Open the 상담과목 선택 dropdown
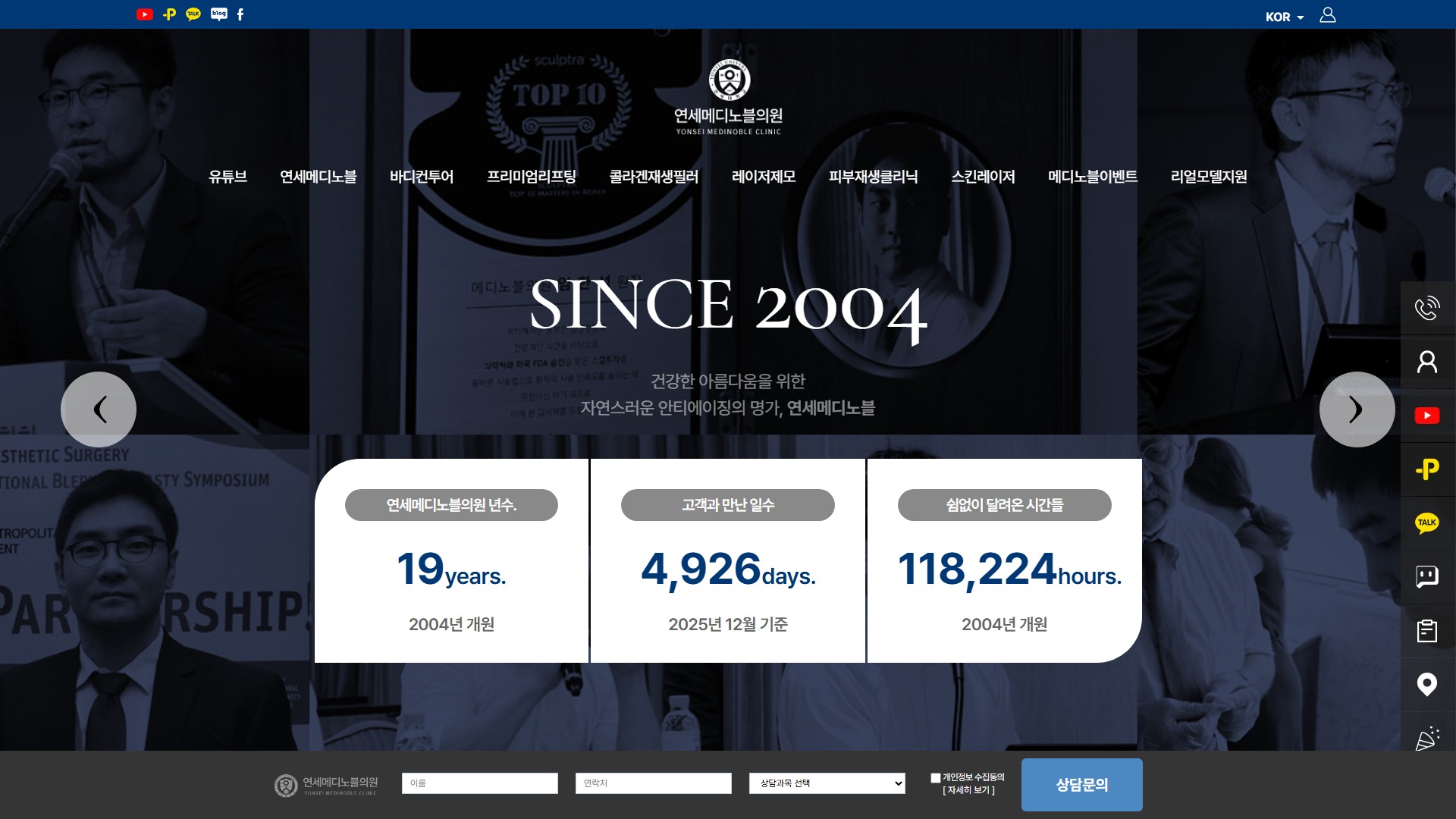Viewport: 1456px width, 819px height. click(x=827, y=783)
